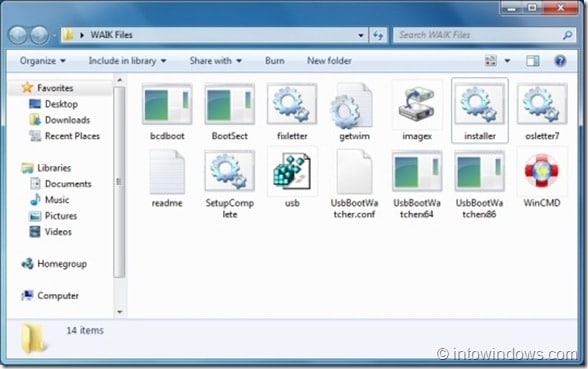This screenshot has height=369, width=588.
Task: Open Pictures library in navigation pane
Action: click(x=60, y=216)
